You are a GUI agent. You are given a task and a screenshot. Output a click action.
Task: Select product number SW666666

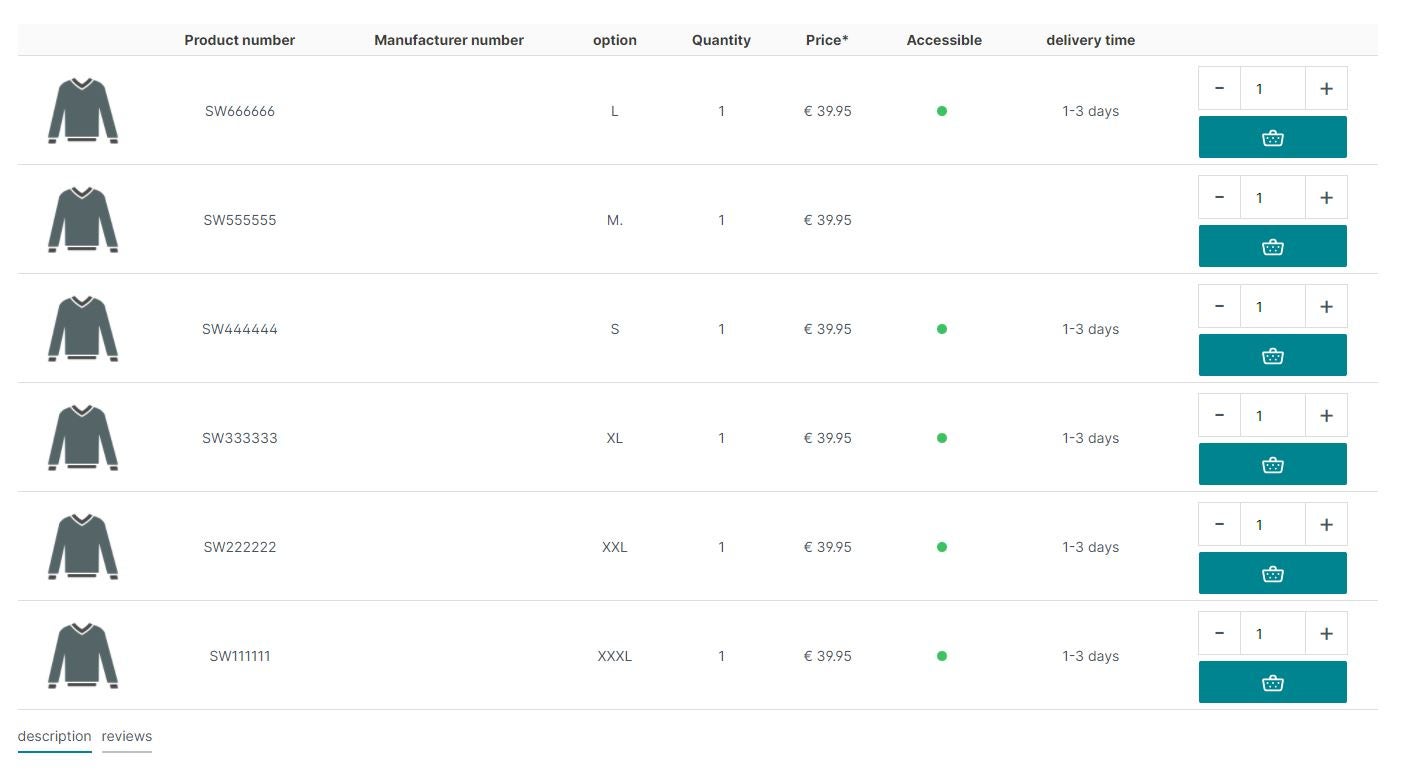(x=240, y=111)
